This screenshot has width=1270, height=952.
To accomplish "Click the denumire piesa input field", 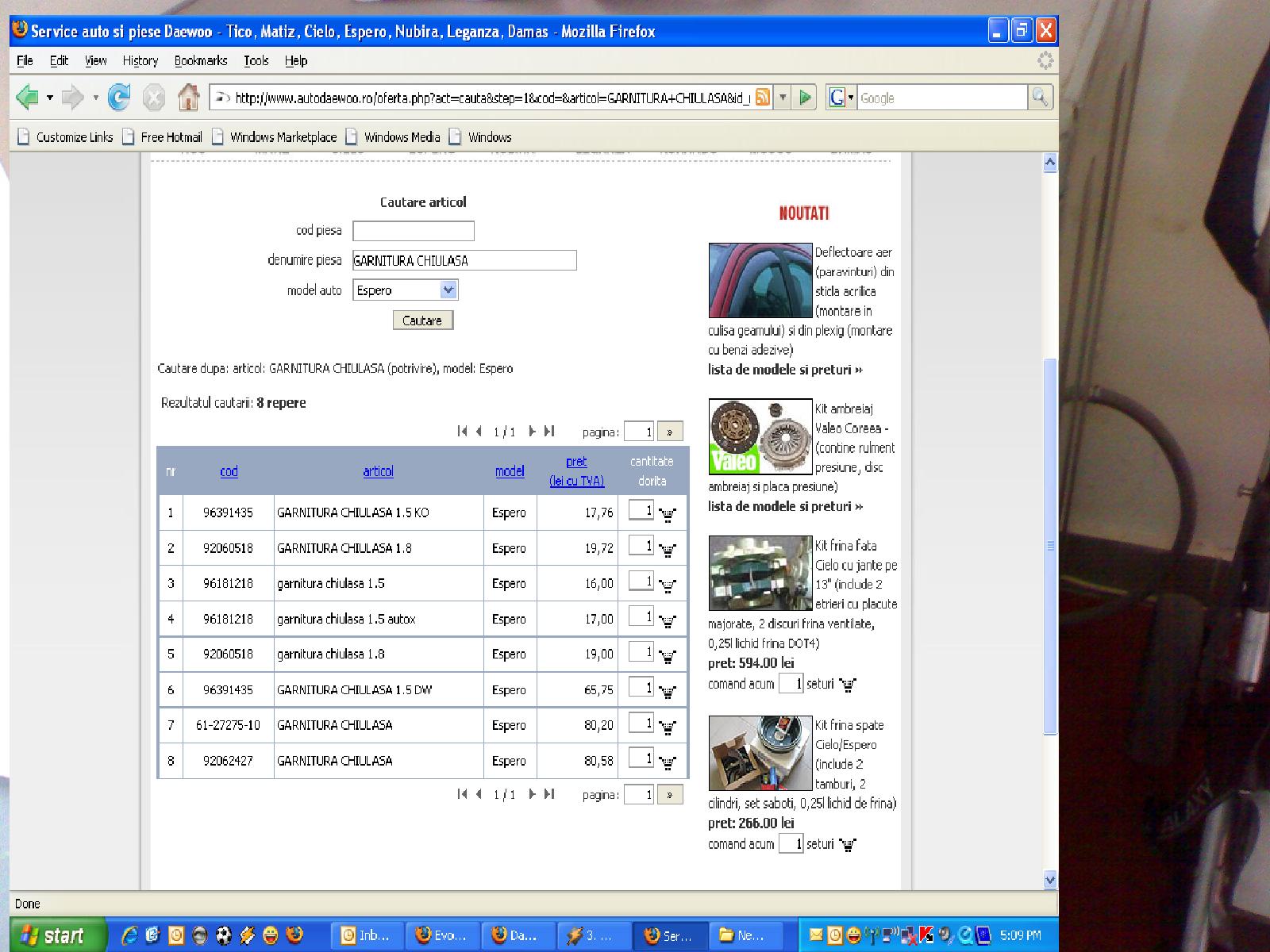I will 465,260.
